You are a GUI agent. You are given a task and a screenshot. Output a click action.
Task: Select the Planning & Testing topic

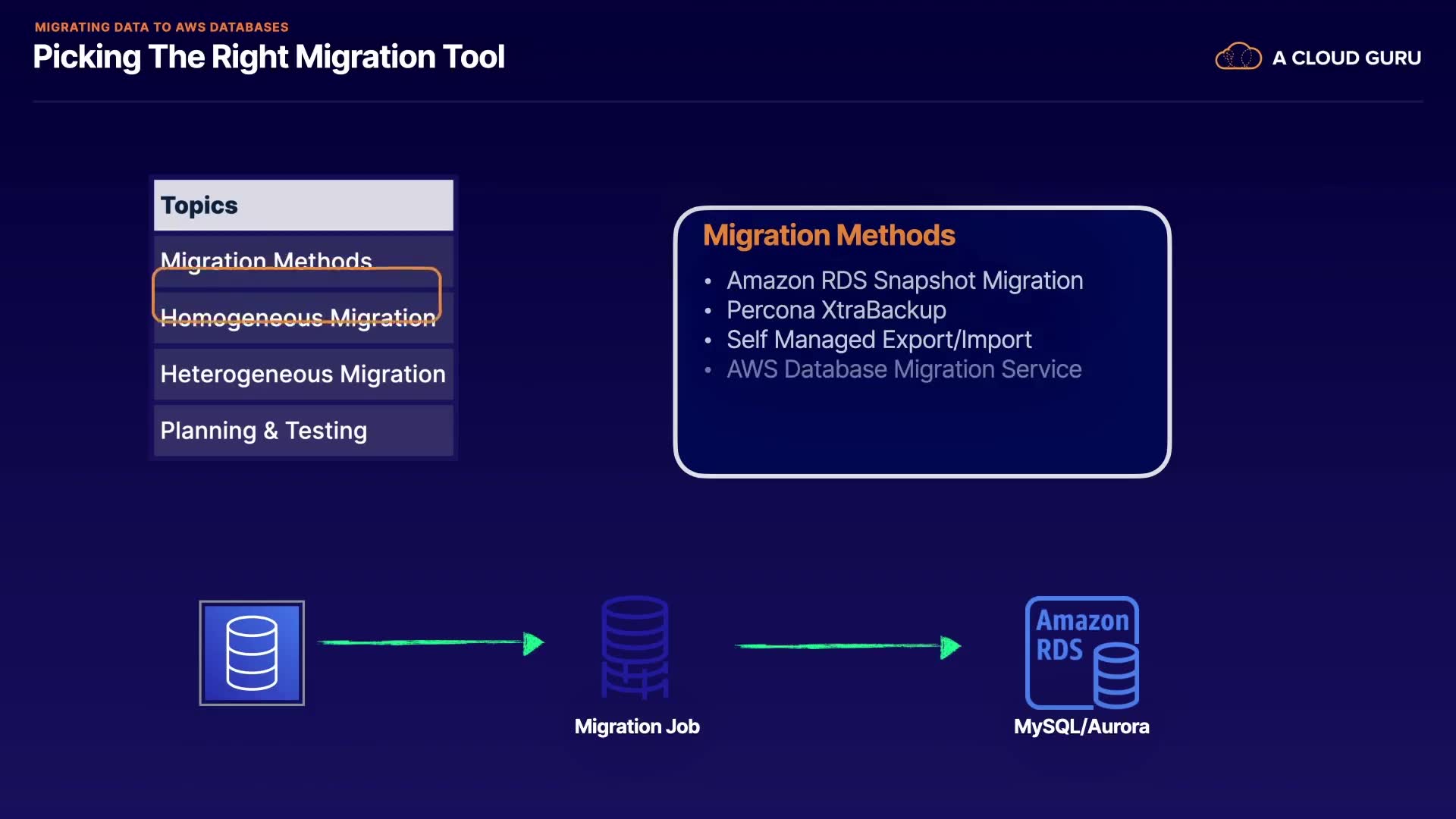point(264,431)
